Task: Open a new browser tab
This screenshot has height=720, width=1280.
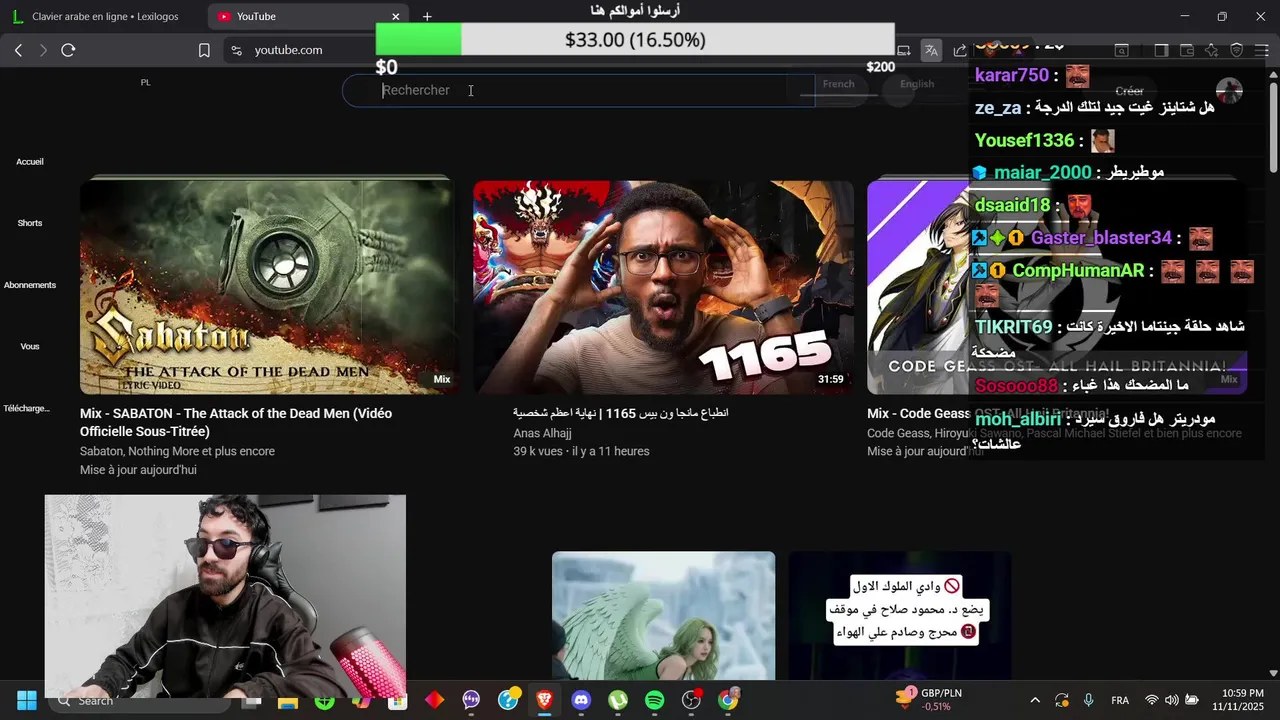Action: click(x=427, y=16)
